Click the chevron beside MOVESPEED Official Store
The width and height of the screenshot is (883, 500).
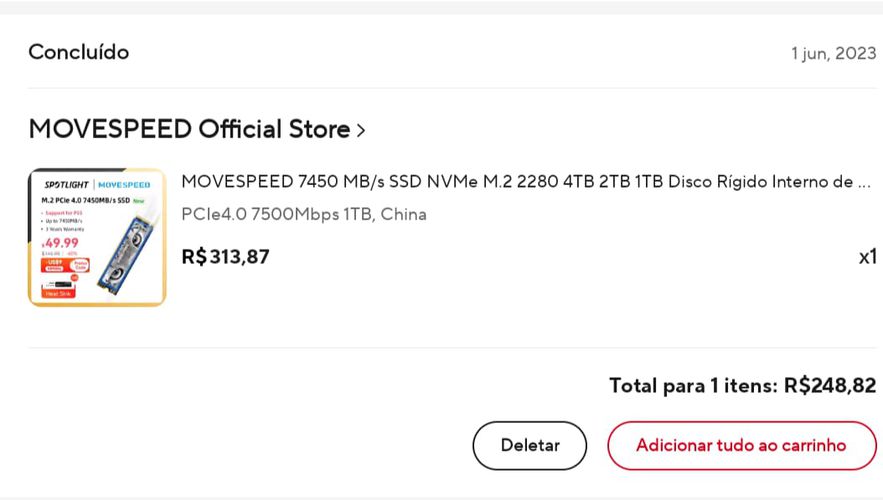361,131
